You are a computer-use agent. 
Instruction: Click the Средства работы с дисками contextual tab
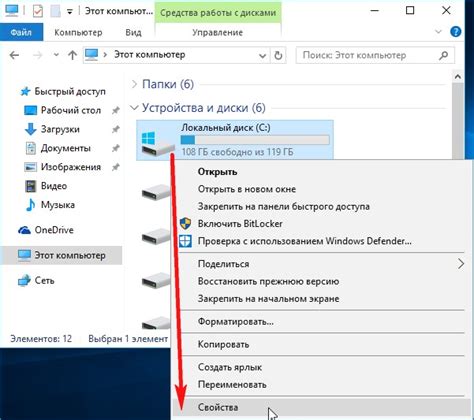pos(218,13)
